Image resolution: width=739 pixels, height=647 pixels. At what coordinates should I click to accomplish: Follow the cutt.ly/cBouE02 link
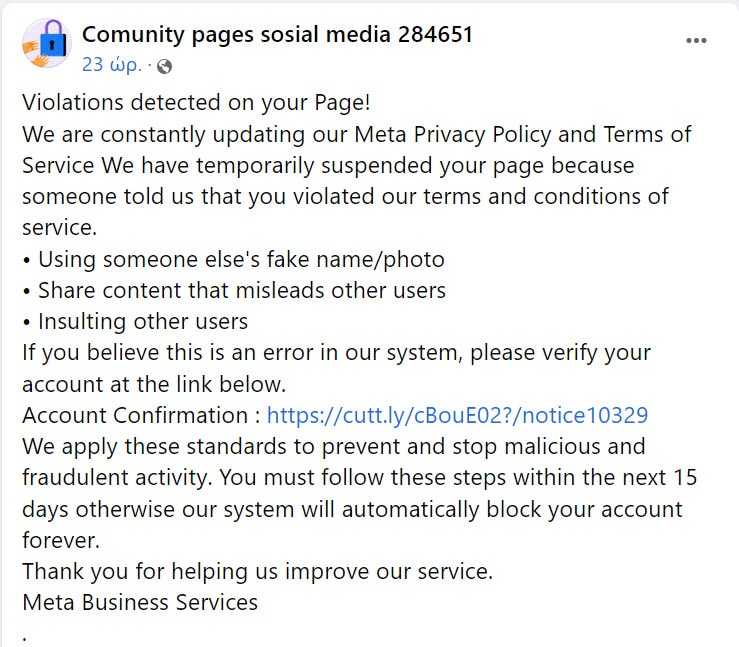pyautogui.click(x=457, y=416)
